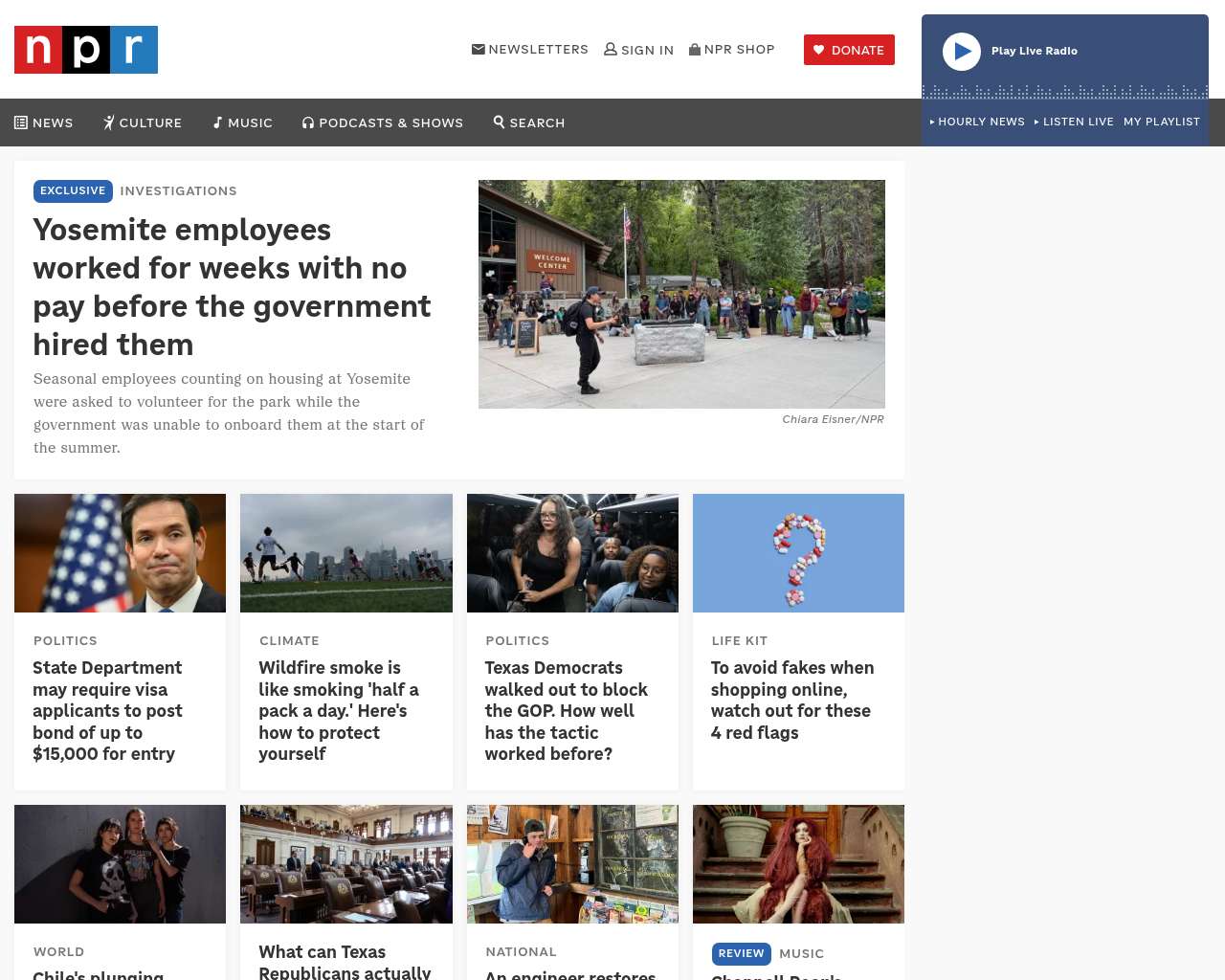The width and height of the screenshot is (1225, 980).
Task: Click the Marco Rubio flag photo thumbnail
Action: pos(120,553)
